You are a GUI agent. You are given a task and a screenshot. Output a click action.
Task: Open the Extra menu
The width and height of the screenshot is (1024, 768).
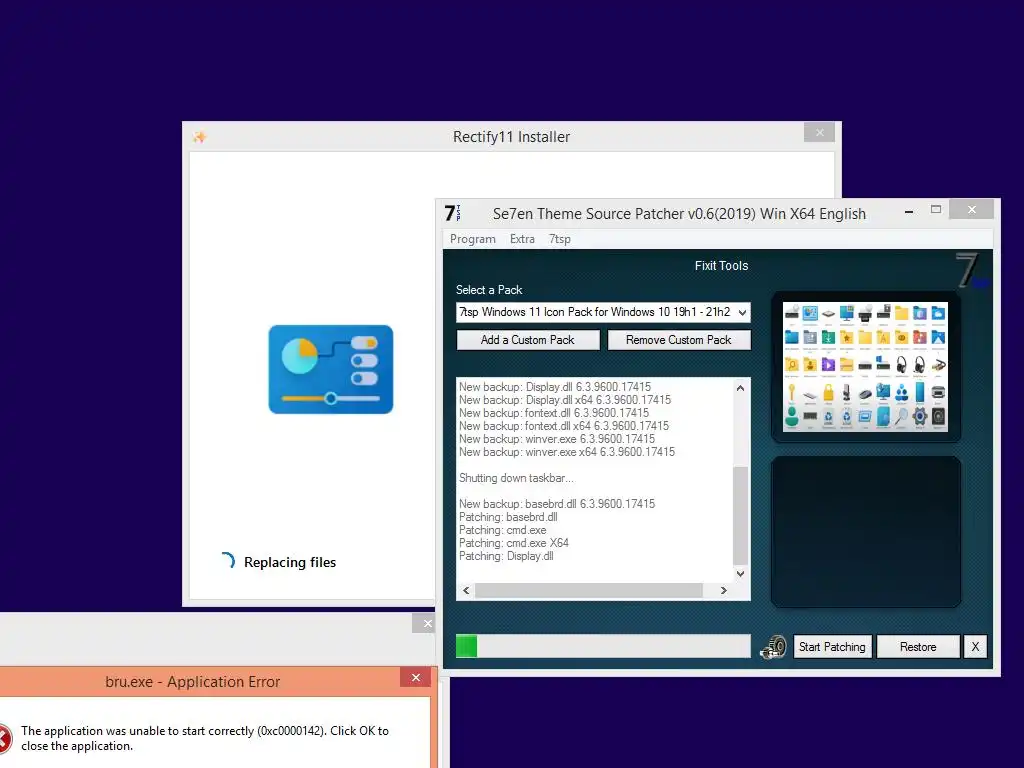tap(522, 239)
